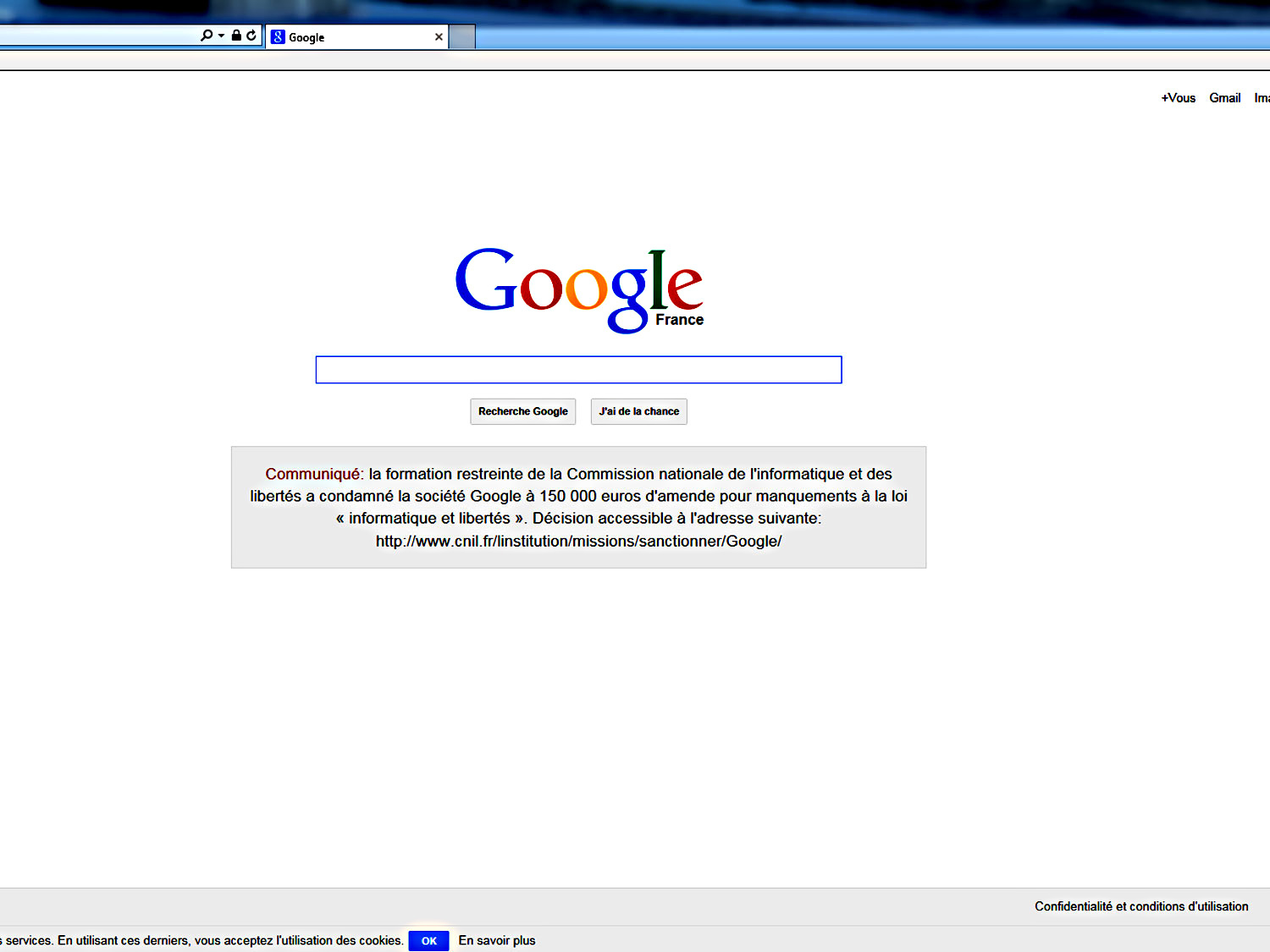The width and height of the screenshot is (1270, 952).
Task: Click the J'ai de la chance button
Action: click(639, 411)
